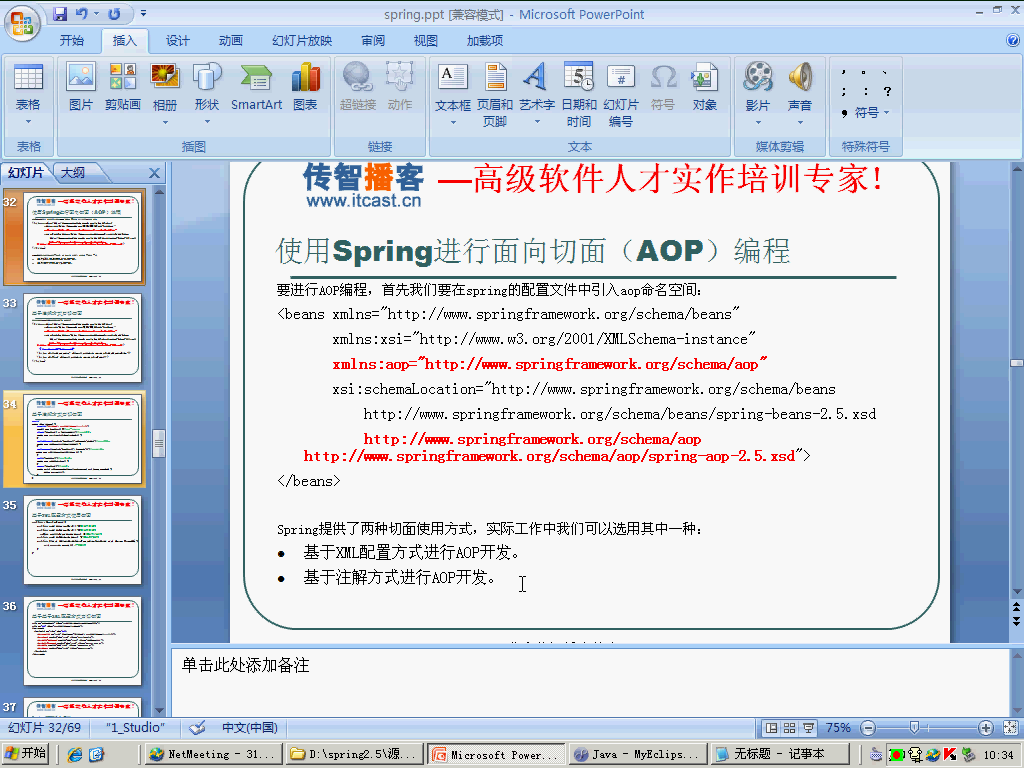The height and width of the screenshot is (768, 1024).
Task: Click the zoom slider handle
Action: tap(914, 728)
